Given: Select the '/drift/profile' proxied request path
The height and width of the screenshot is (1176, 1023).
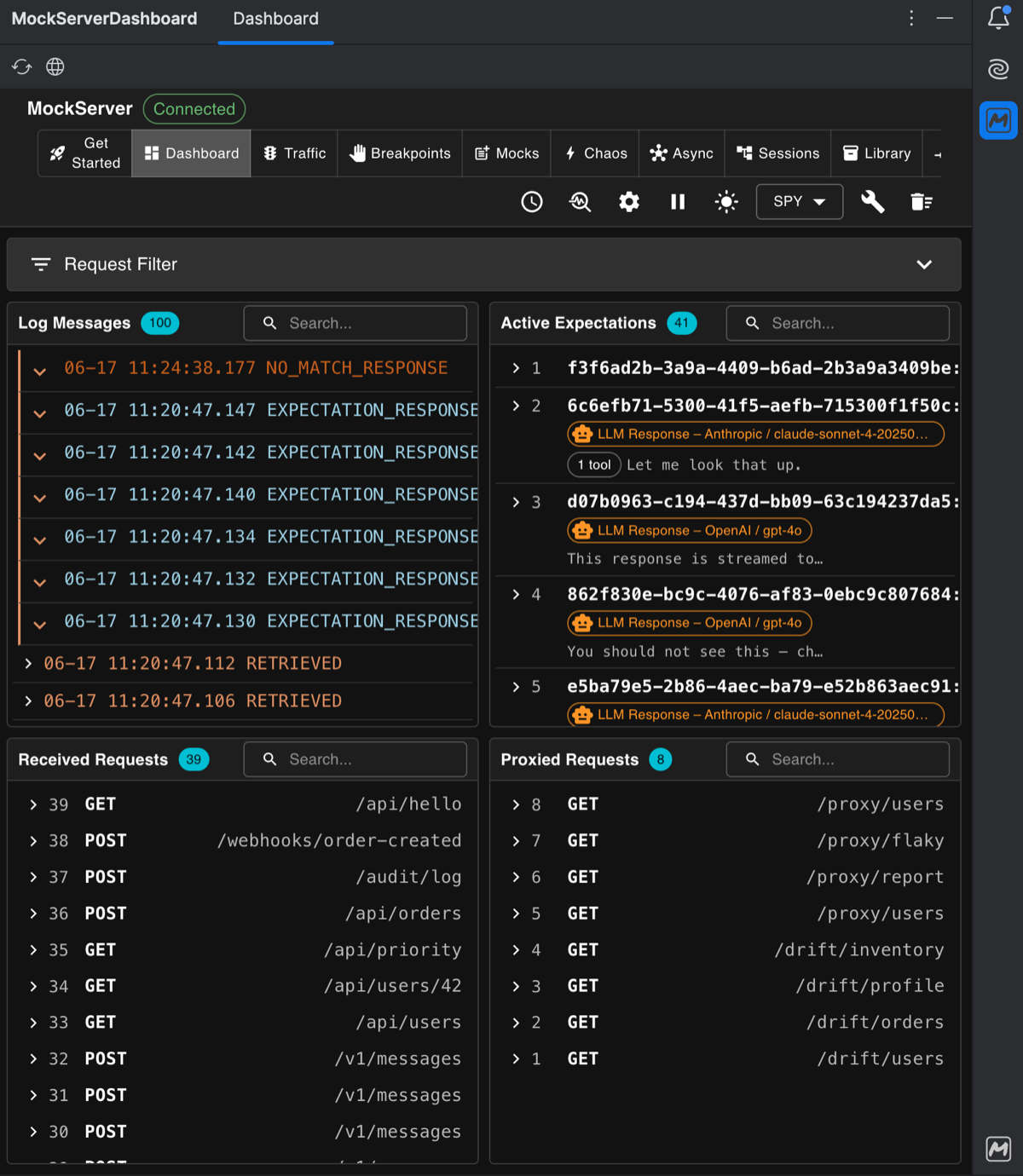Looking at the screenshot, I should tap(870, 986).
